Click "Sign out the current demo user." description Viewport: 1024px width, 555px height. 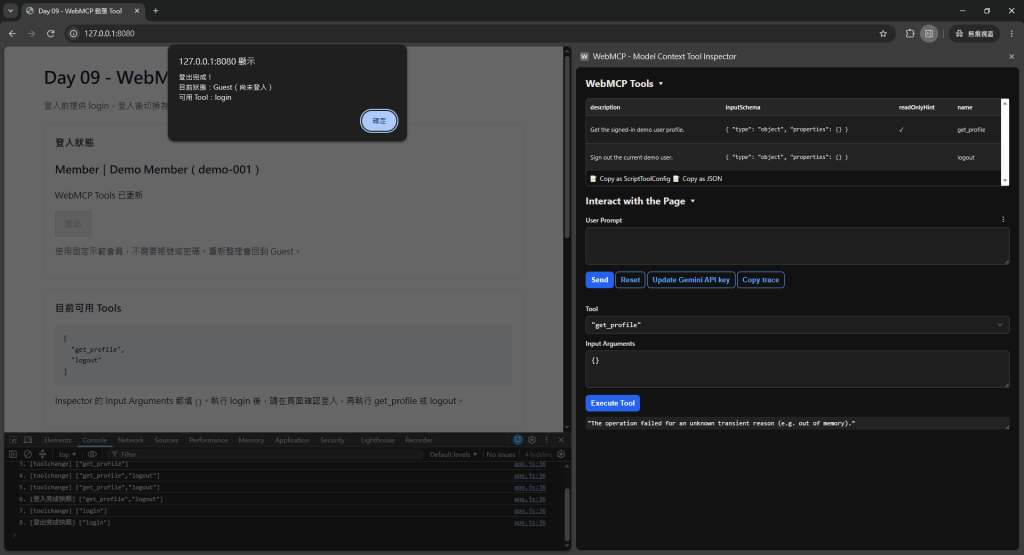pyautogui.click(x=631, y=157)
